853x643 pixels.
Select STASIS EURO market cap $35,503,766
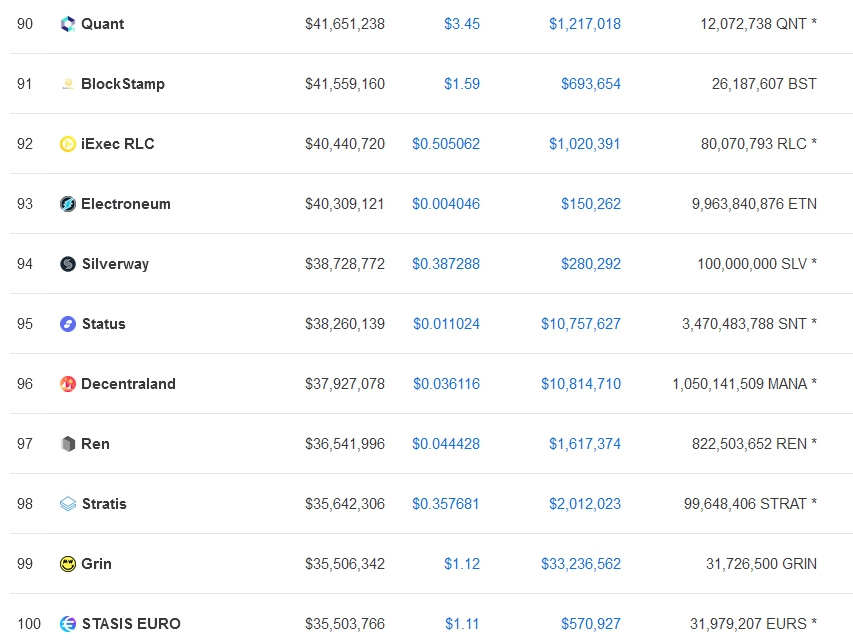point(345,623)
